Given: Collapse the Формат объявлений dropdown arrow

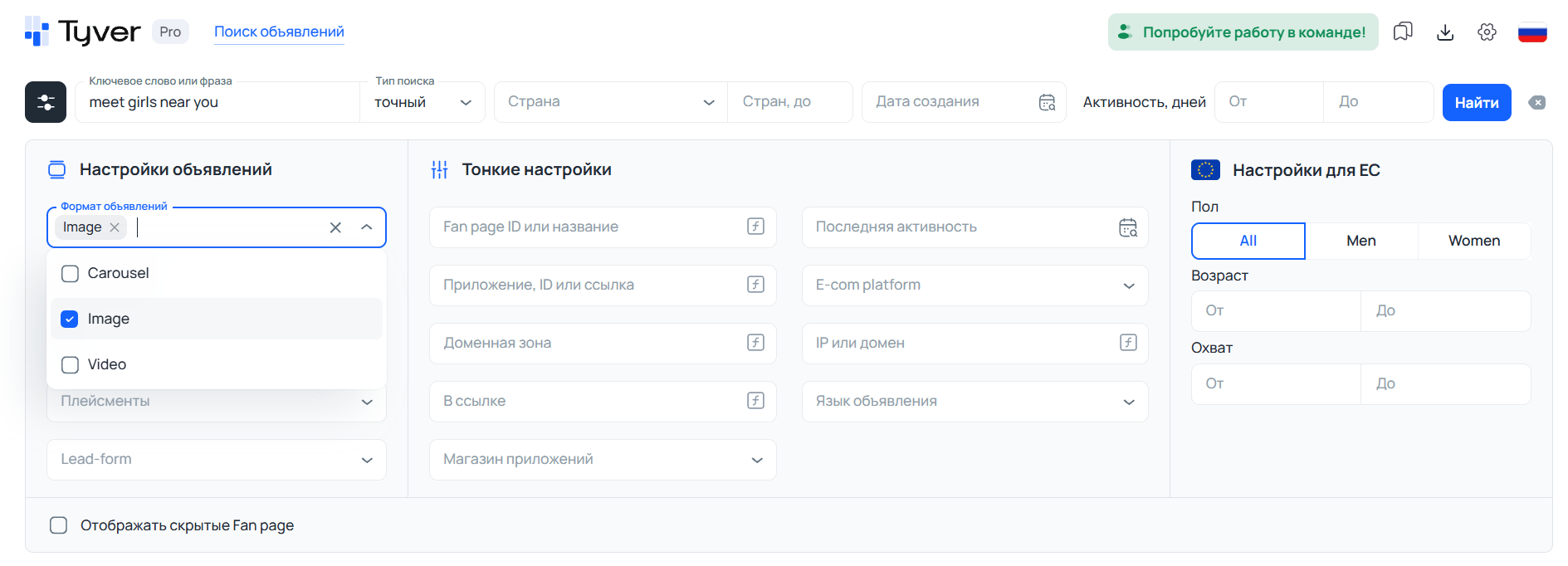Looking at the screenshot, I should click(367, 227).
